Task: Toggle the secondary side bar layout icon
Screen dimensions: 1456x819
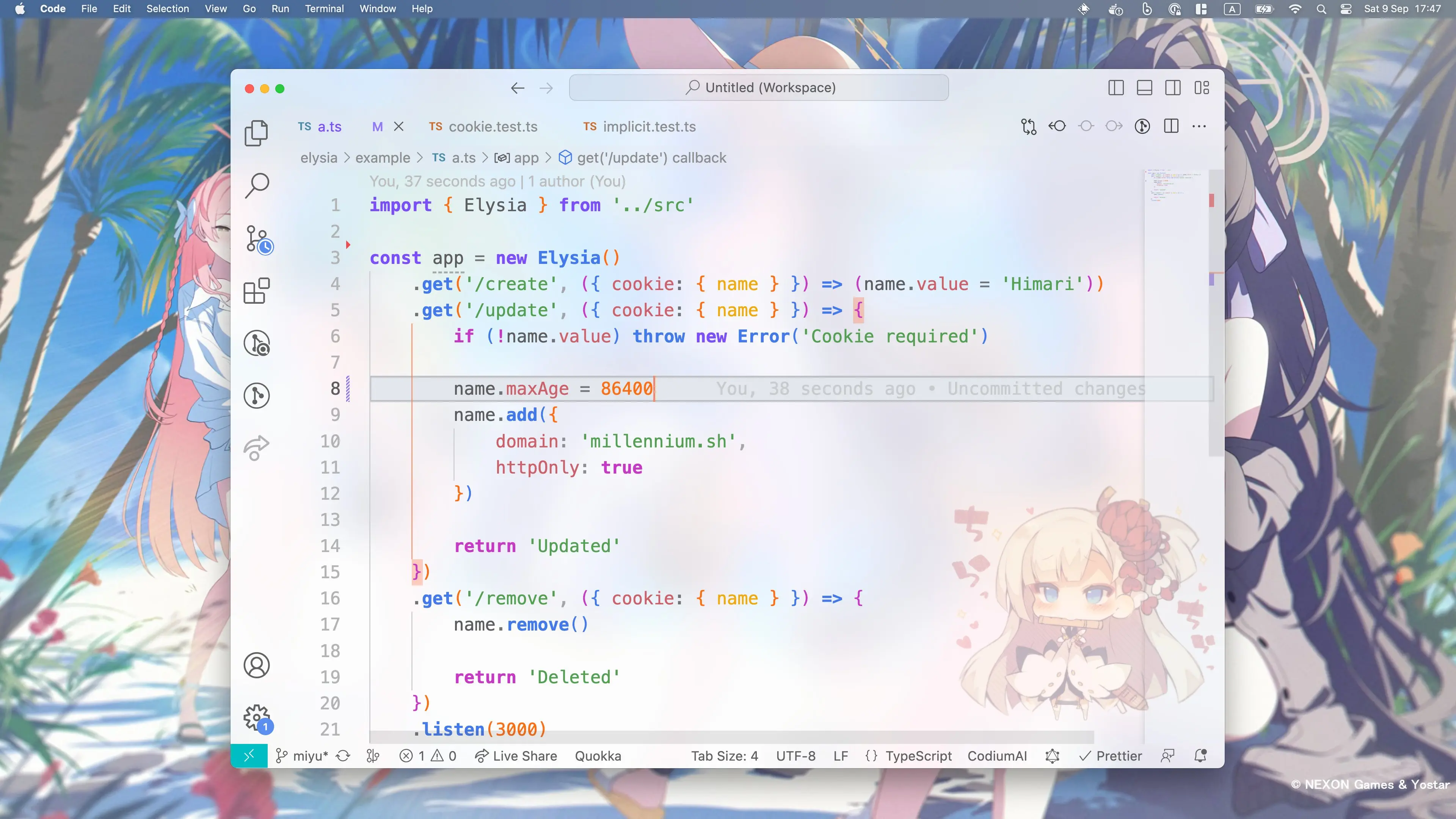Action: [1173, 88]
